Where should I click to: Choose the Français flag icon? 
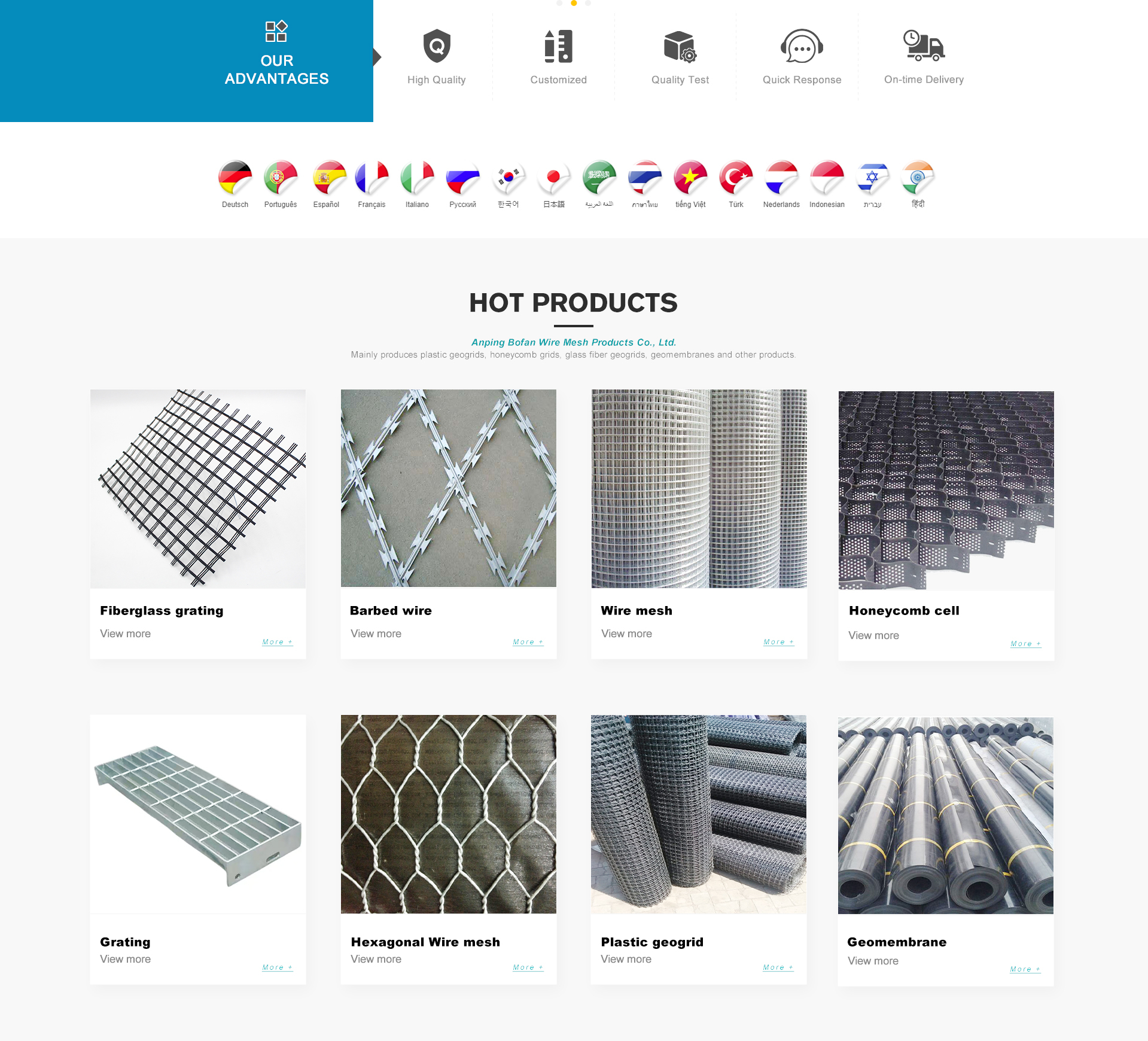pyautogui.click(x=371, y=178)
